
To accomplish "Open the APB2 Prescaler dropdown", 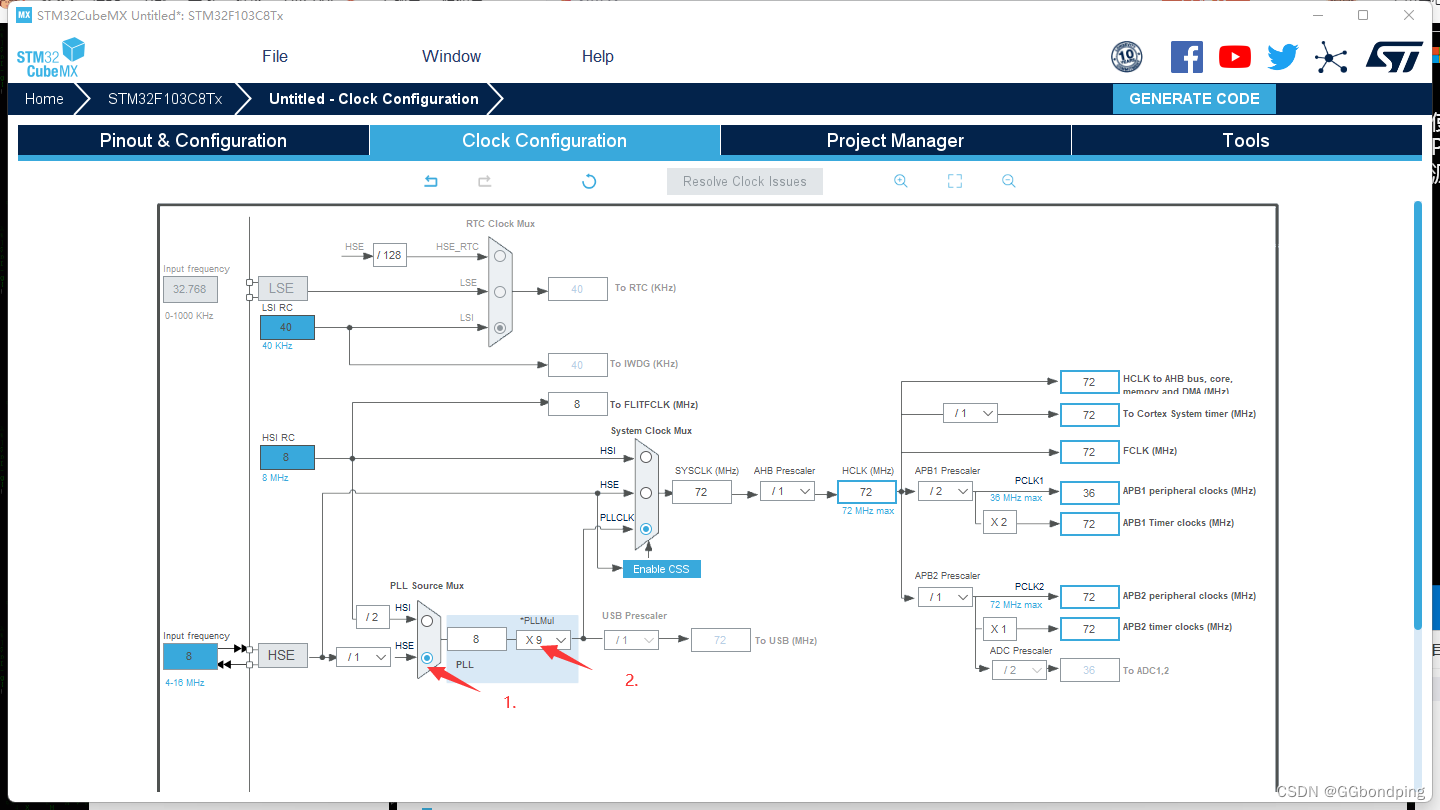I will click(945, 597).
